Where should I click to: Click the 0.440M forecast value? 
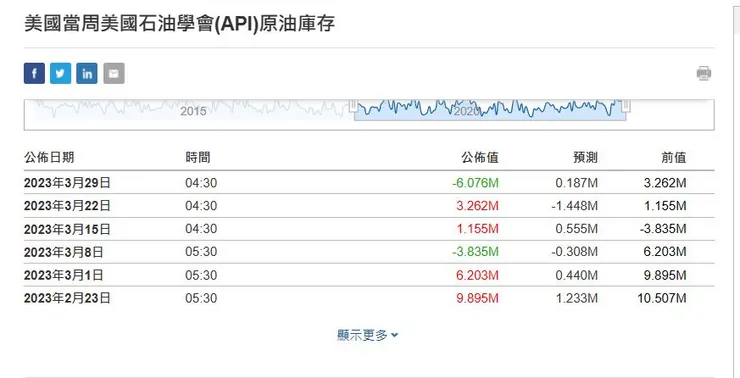pos(576,275)
